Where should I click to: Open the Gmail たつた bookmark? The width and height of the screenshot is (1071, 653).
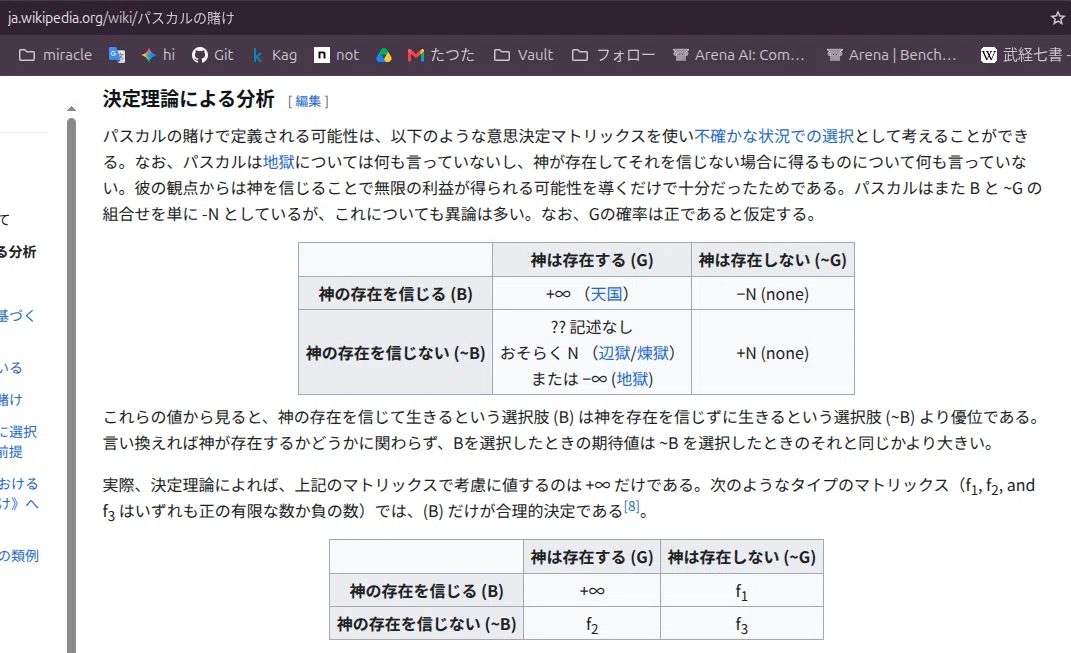441,55
